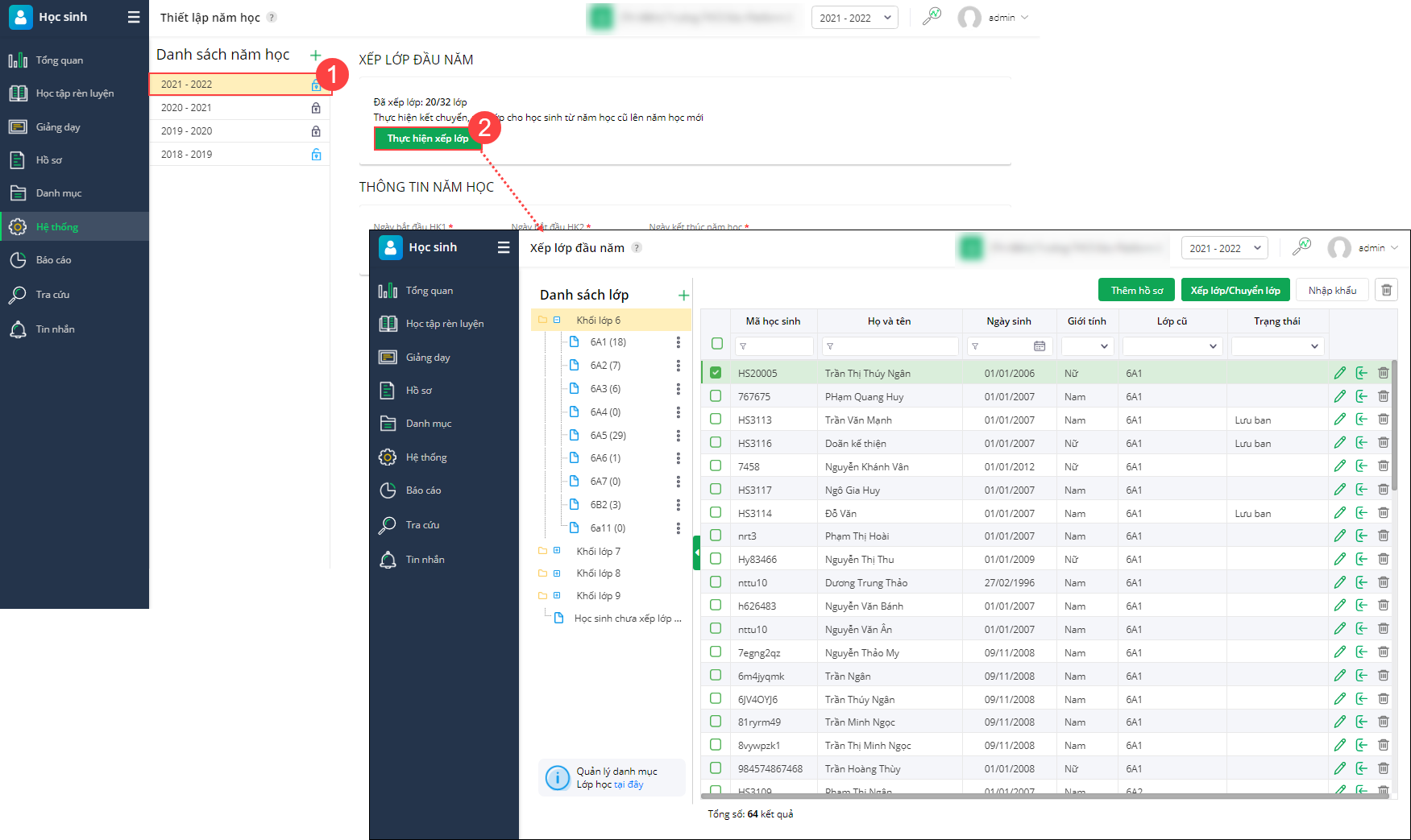Transfer student PHạm Quang Huy with arrow icon
The height and width of the screenshot is (840, 1411).
point(1361,396)
